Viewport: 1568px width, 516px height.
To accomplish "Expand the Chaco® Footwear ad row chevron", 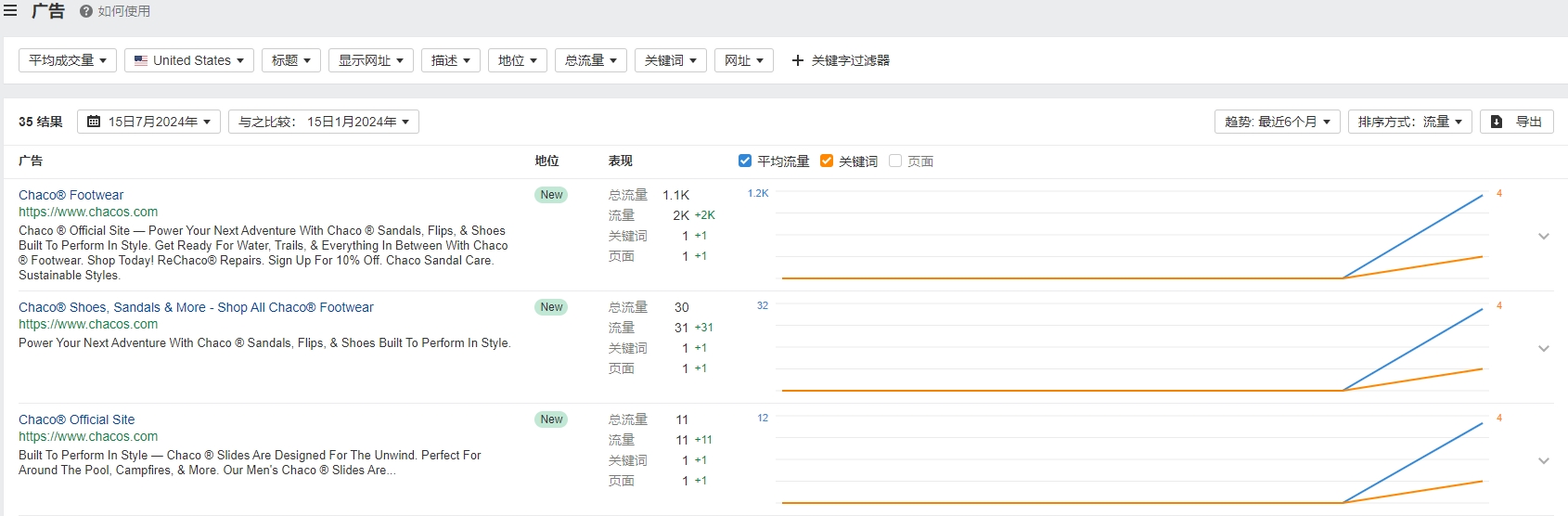I will point(1544,236).
